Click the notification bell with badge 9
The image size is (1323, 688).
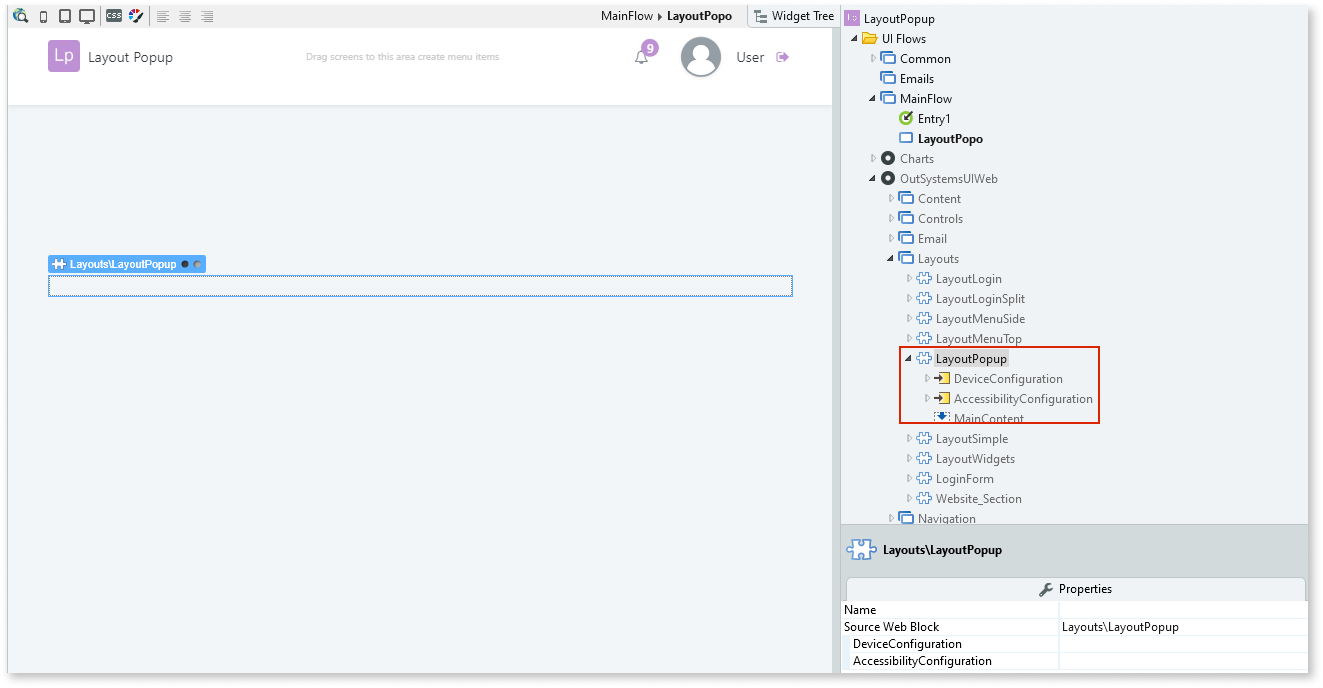(641, 57)
